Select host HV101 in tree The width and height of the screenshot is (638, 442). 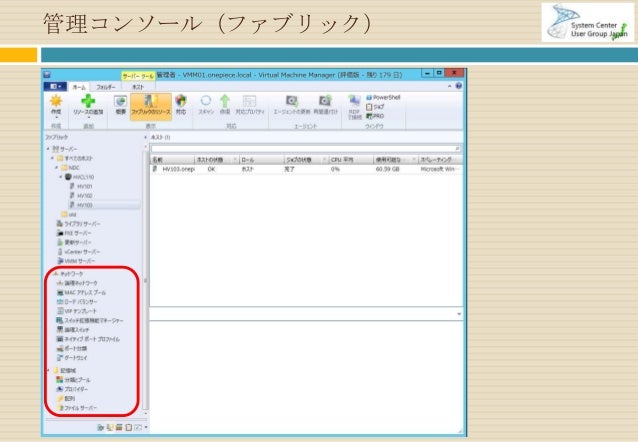point(81,186)
